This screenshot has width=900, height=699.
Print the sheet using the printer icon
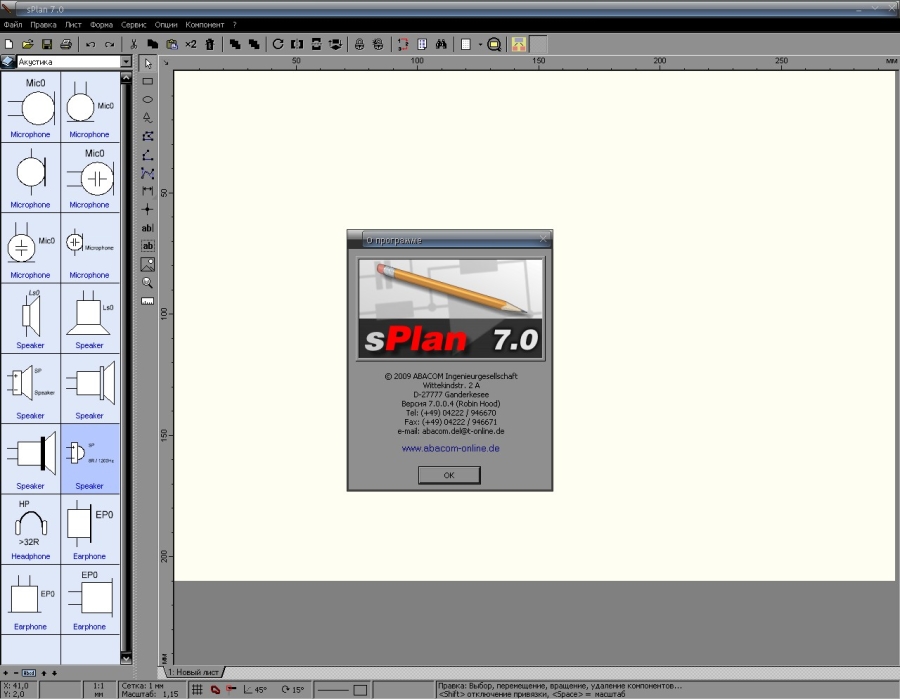tap(66, 44)
